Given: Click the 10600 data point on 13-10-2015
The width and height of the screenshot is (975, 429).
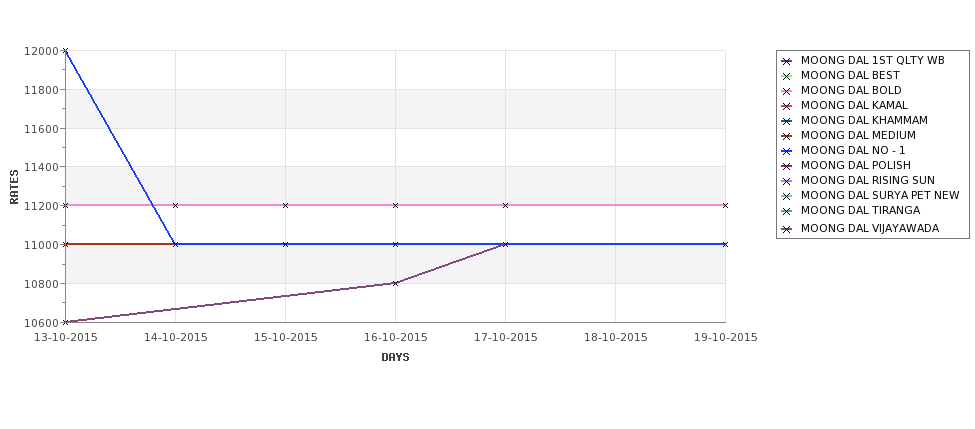Looking at the screenshot, I should [65, 322].
